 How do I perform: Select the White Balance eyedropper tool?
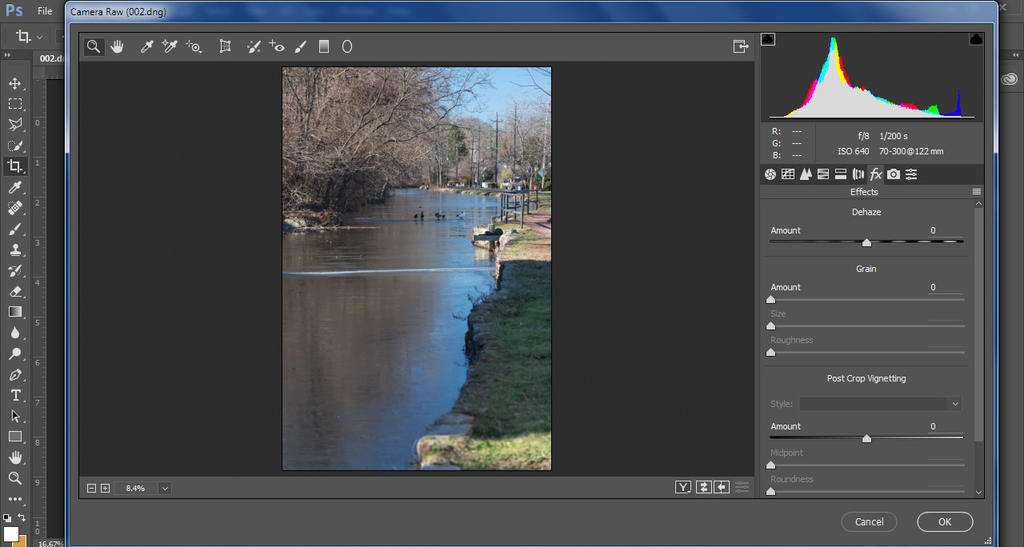(x=146, y=46)
